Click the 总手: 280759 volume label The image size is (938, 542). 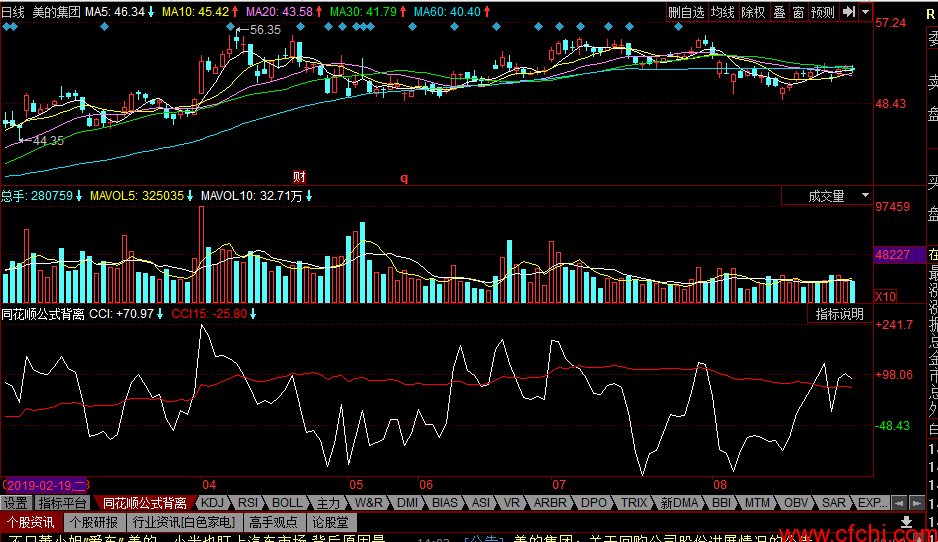(x=37, y=196)
